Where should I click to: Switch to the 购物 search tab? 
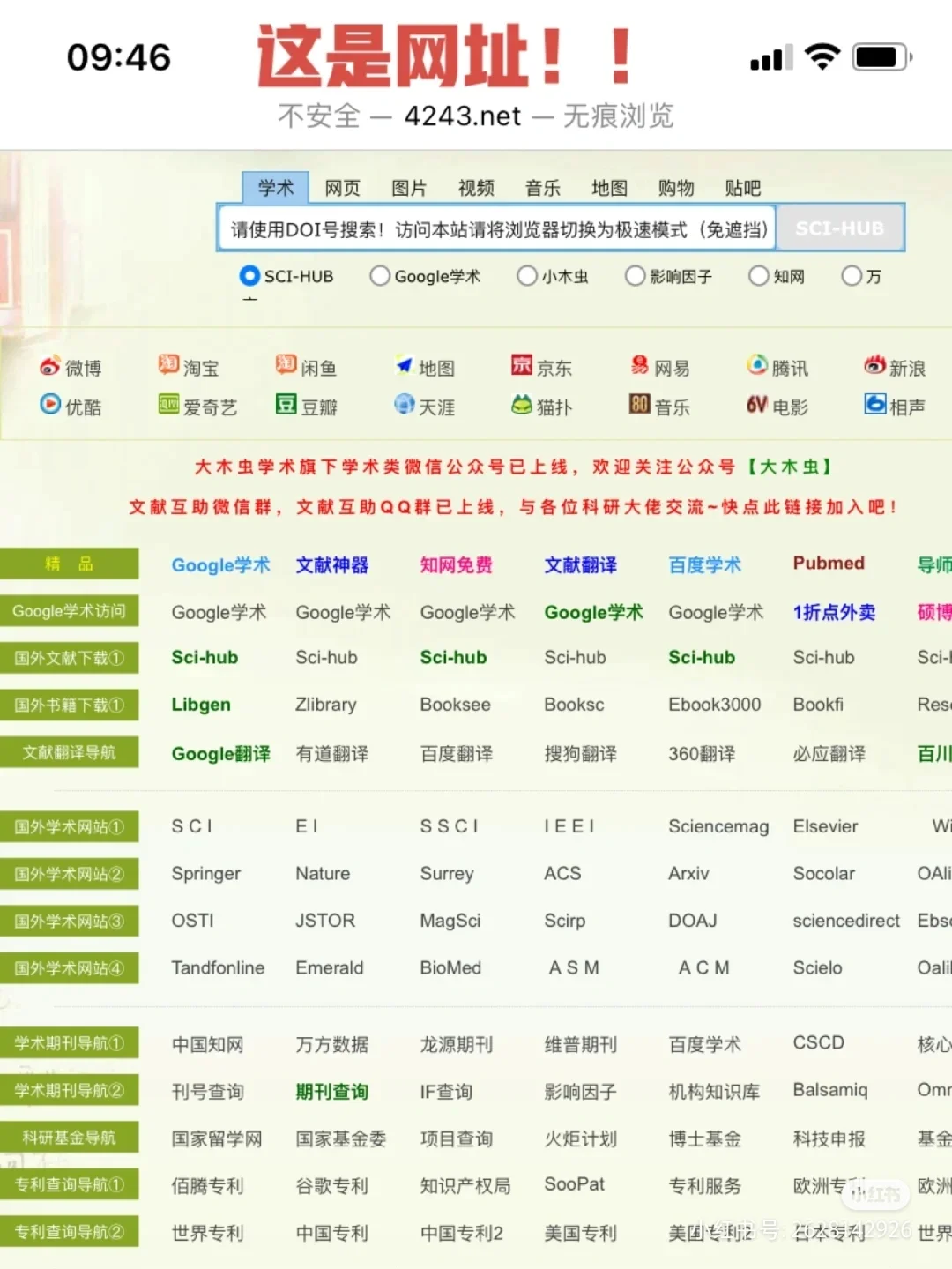676,188
